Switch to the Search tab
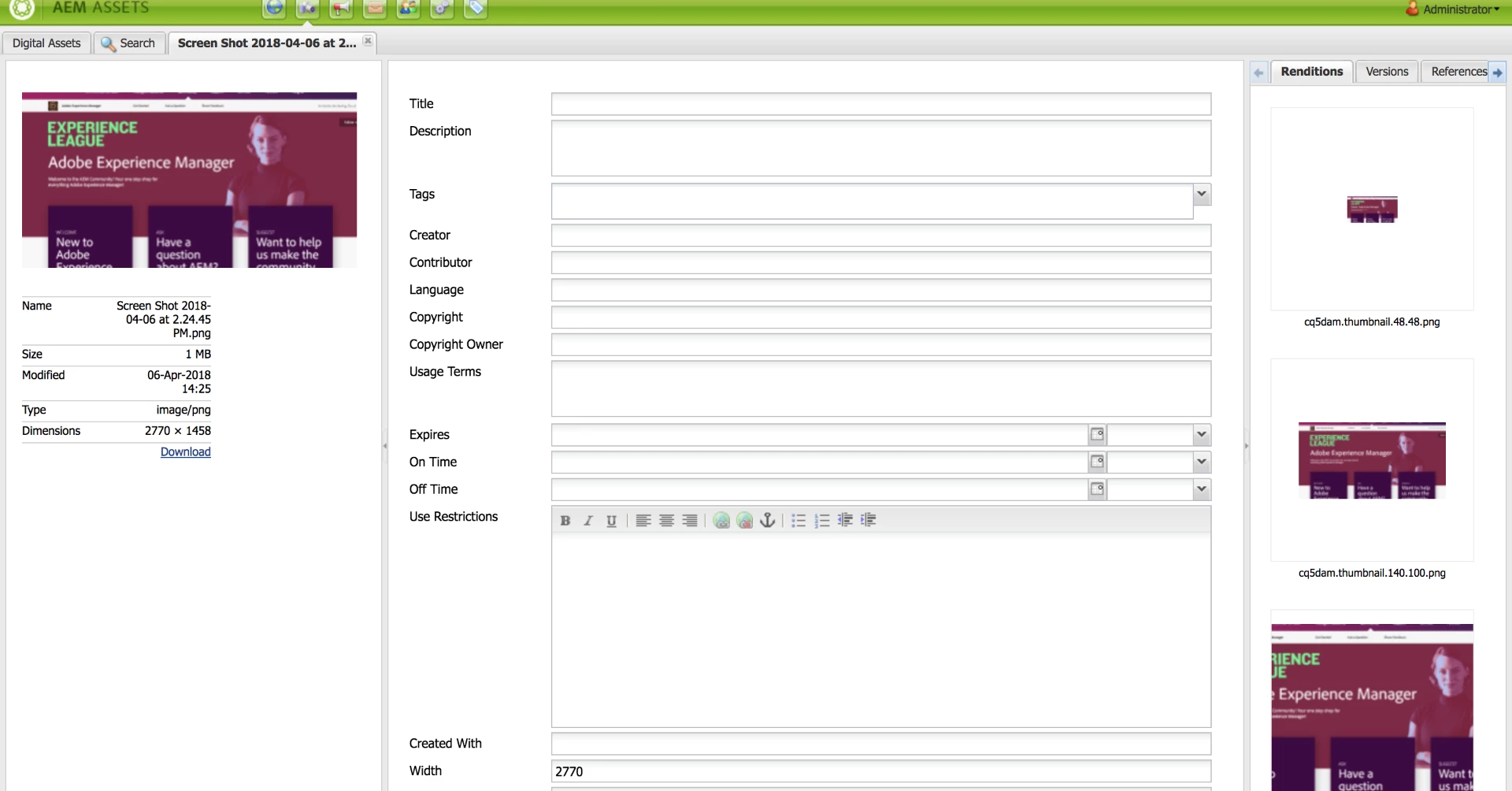Image resolution: width=1512 pixels, height=791 pixels. point(128,43)
